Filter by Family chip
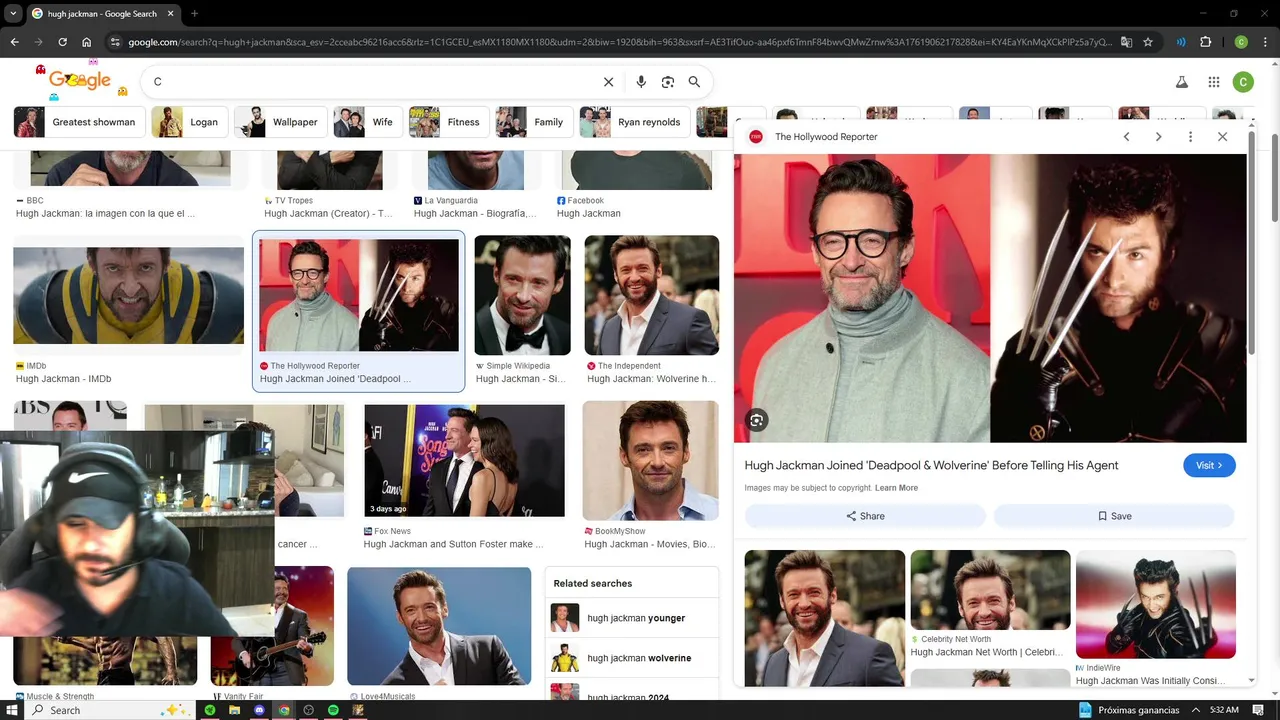This screenshot has height=720, width=1280. 533,122
